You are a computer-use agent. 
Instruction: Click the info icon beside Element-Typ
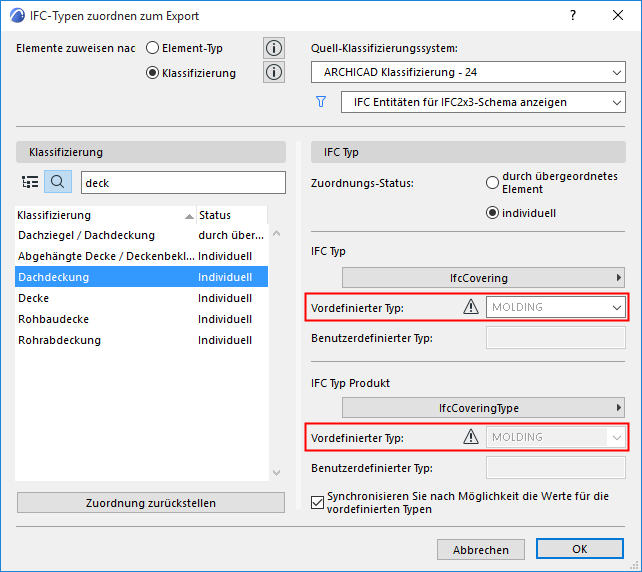pyautogui.click(x=273, y=48)
